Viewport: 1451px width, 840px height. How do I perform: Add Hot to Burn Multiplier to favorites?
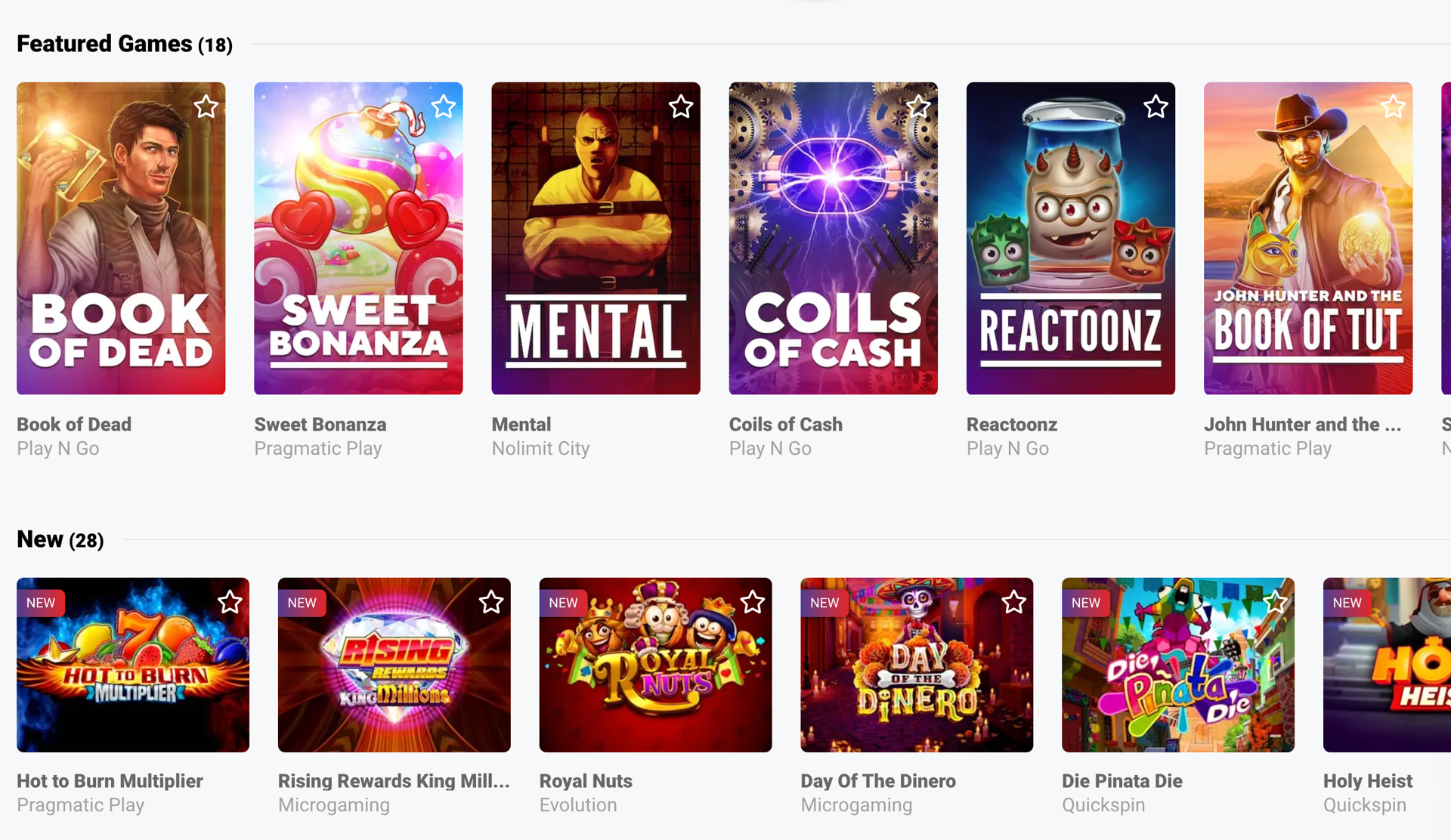pos(230,602)
